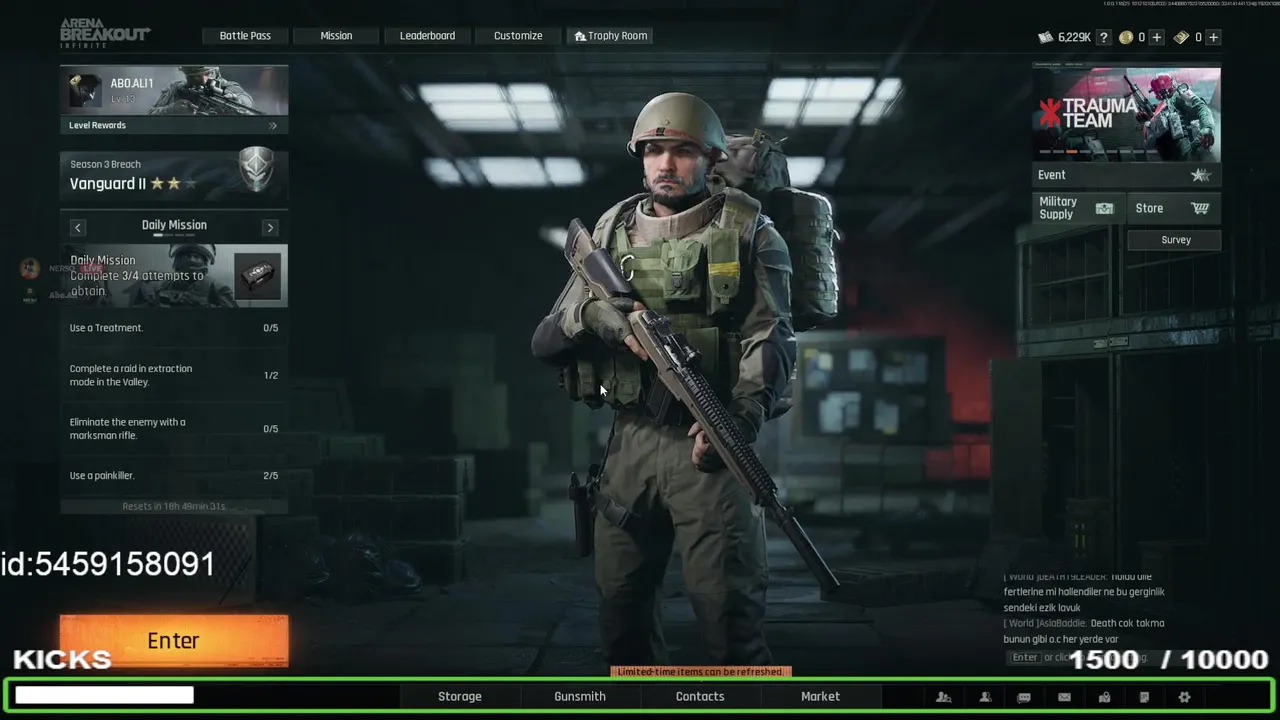The image size is (1280, 720).
Task: Open the Trauma Team banner
Action: [x=1126, y=114]
